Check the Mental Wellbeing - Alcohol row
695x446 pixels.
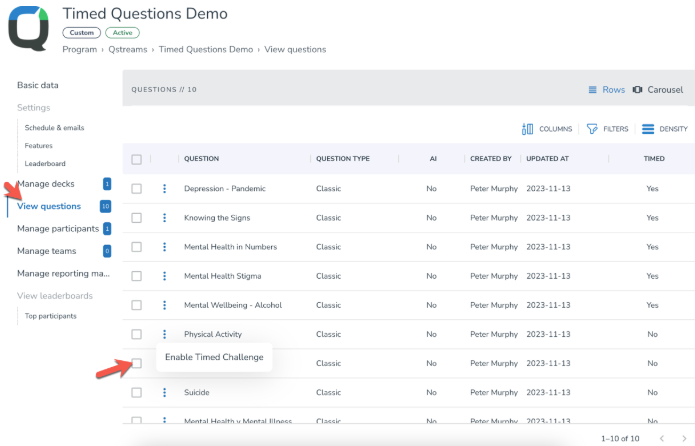[137, 305]
